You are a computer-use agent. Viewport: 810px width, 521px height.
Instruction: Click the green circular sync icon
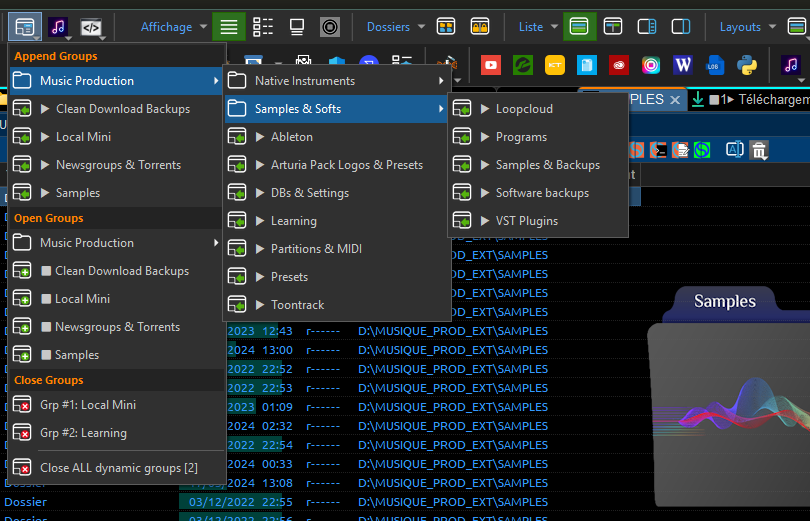[702, 150]
